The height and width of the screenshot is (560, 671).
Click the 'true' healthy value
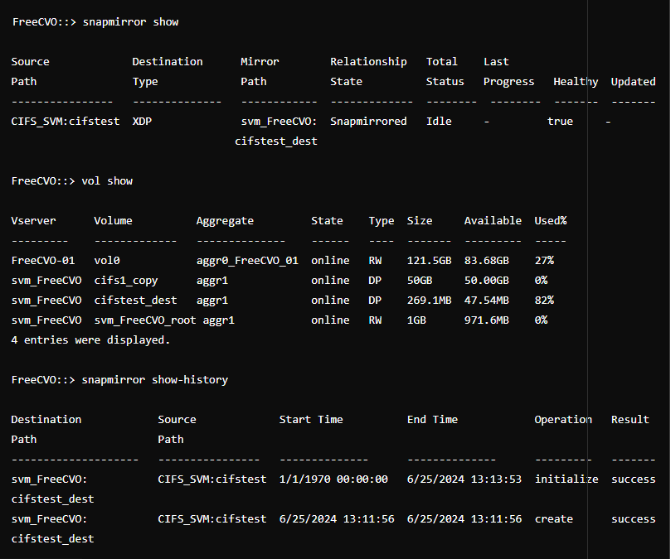(560, 121)
